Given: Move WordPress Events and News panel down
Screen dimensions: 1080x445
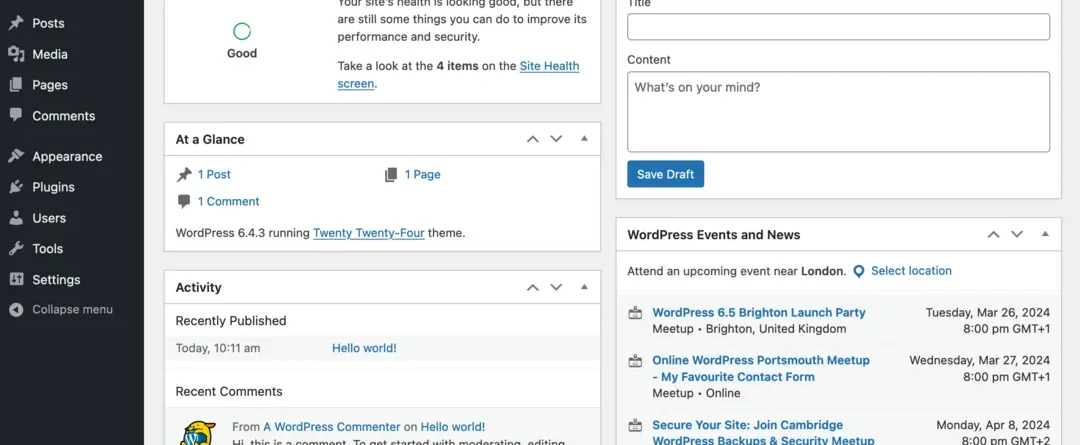Looking at the screenshot, I should point(1017,234).
